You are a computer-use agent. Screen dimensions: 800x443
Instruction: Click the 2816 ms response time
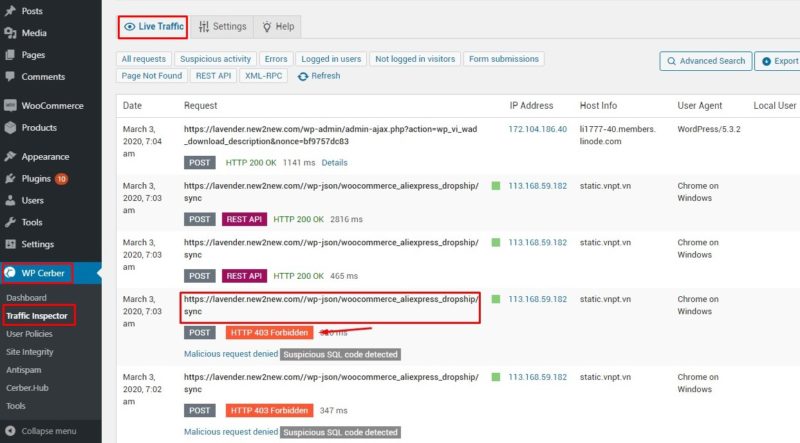pos(346,219)
